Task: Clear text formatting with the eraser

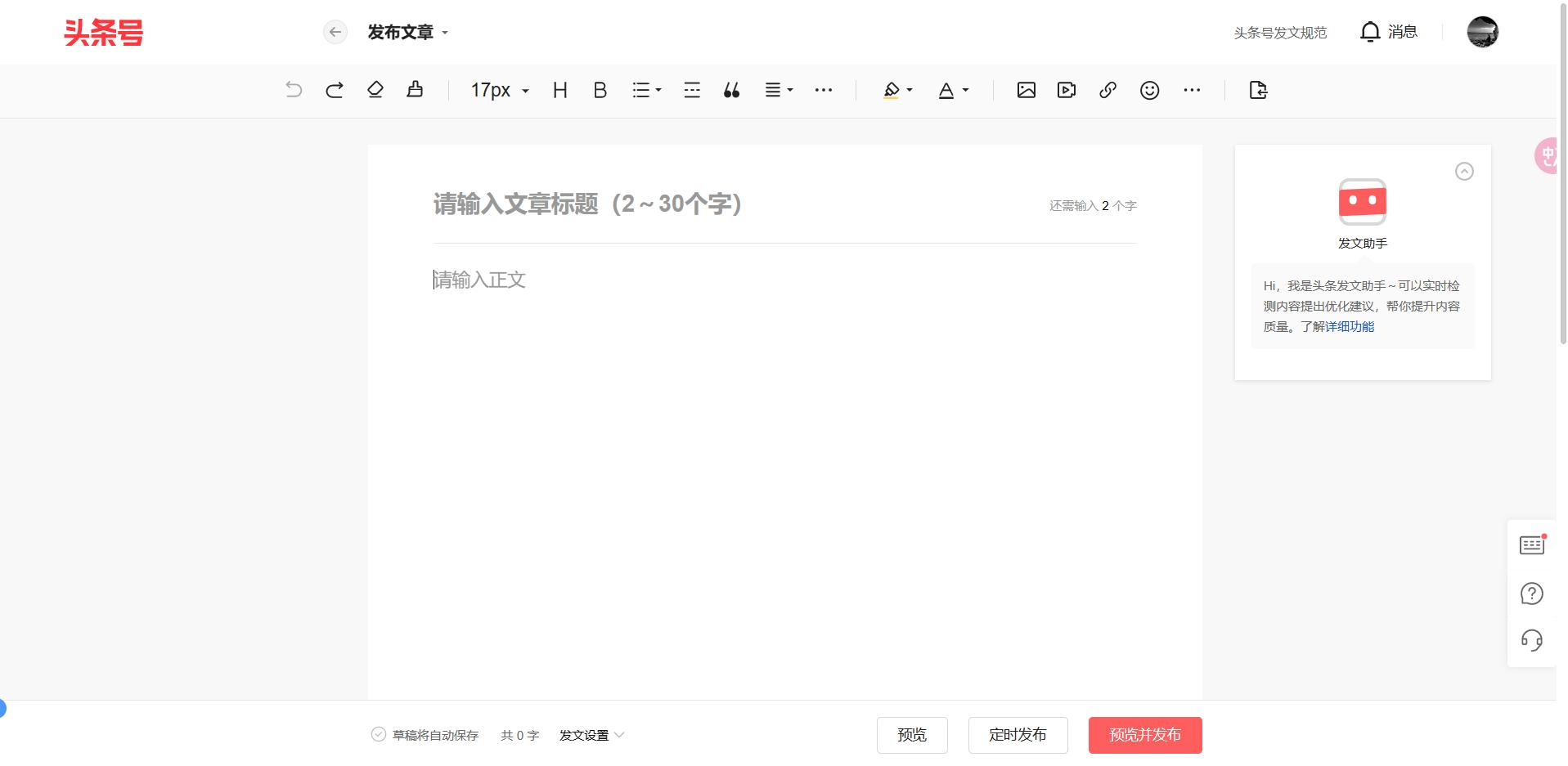Action: [x=375, y=90]
